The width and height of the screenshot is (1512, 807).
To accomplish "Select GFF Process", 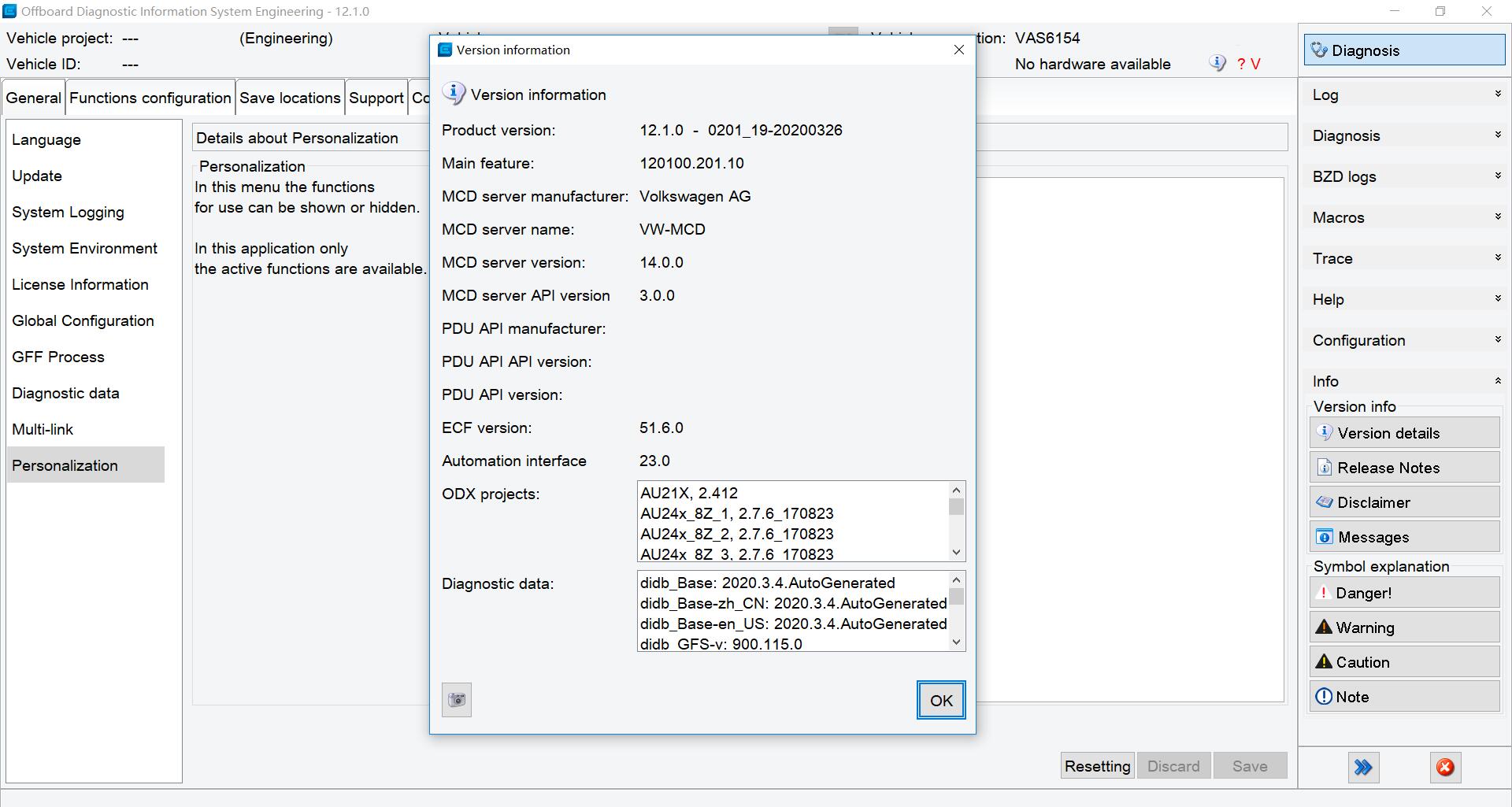I will point(85,357).
